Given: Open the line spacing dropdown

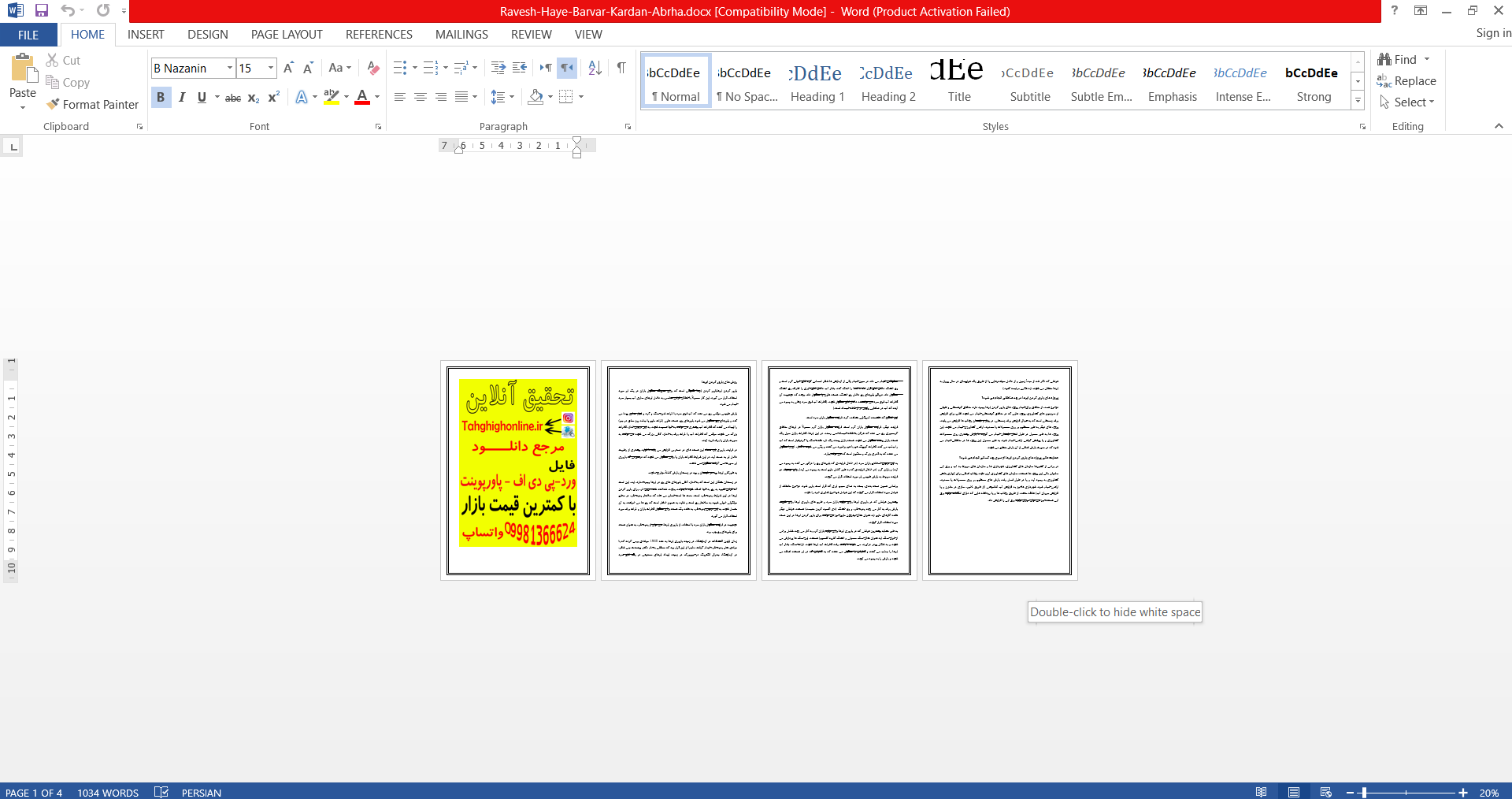Looking at the screenshot, I should pyautogui.click(x=502, y=97).
